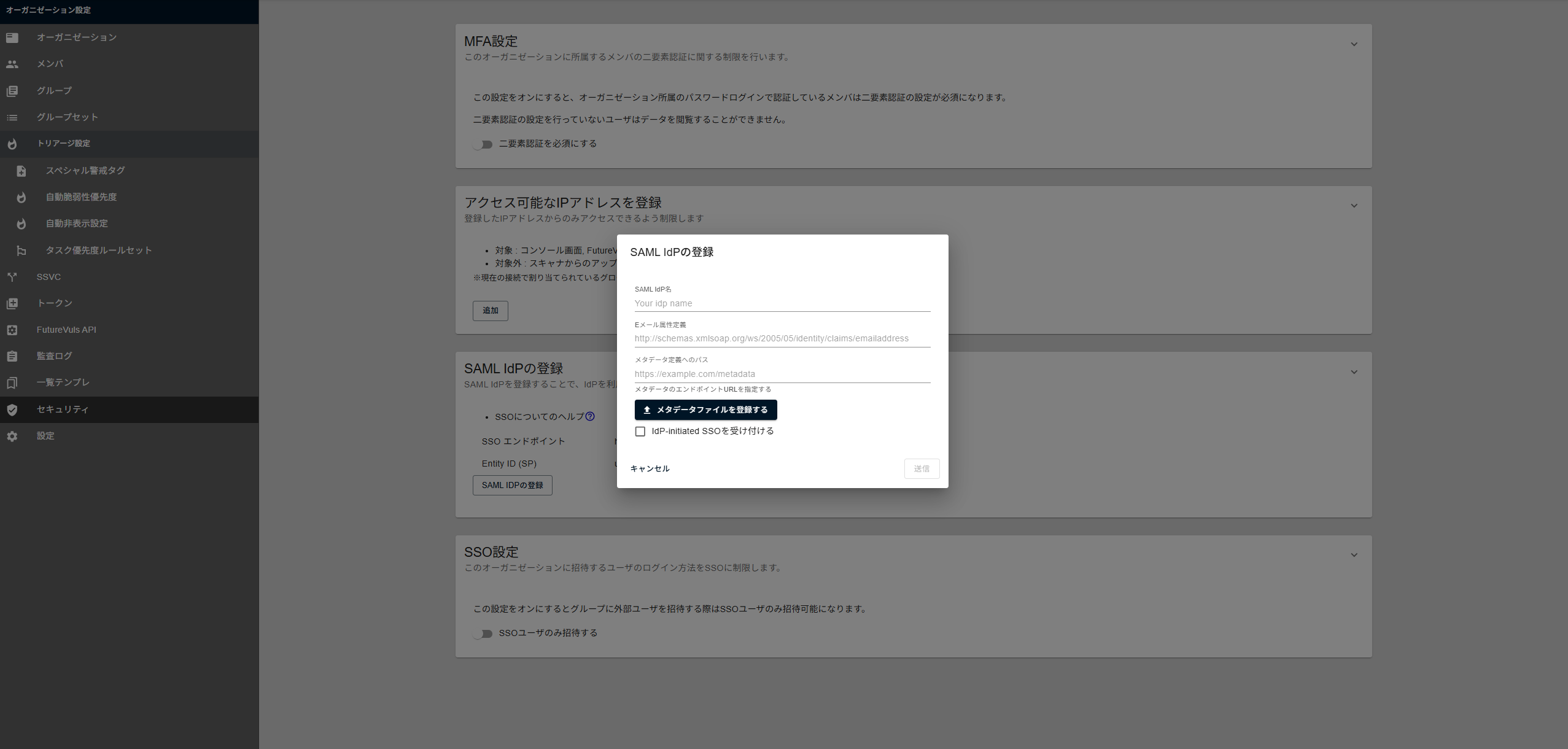1568x749 pixels.
Task: Click the 自動脆弱性優先度 flame icon
Action: coord(21,197)
